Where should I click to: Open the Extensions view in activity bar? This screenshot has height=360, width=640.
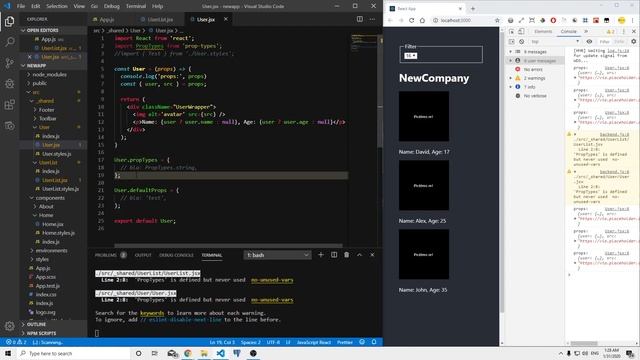(9, 104)
